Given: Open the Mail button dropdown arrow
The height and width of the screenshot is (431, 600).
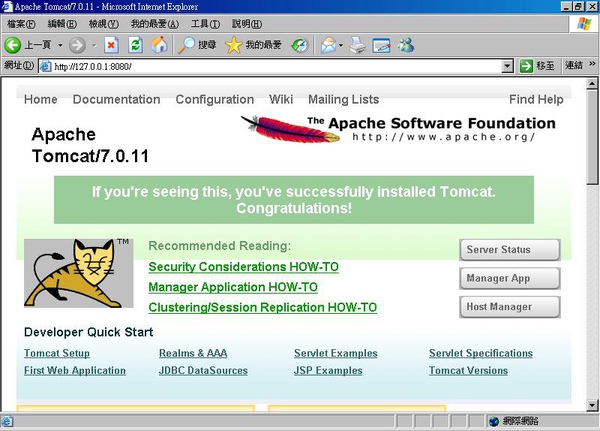Looking at the screenshot, I should (341, 45).
